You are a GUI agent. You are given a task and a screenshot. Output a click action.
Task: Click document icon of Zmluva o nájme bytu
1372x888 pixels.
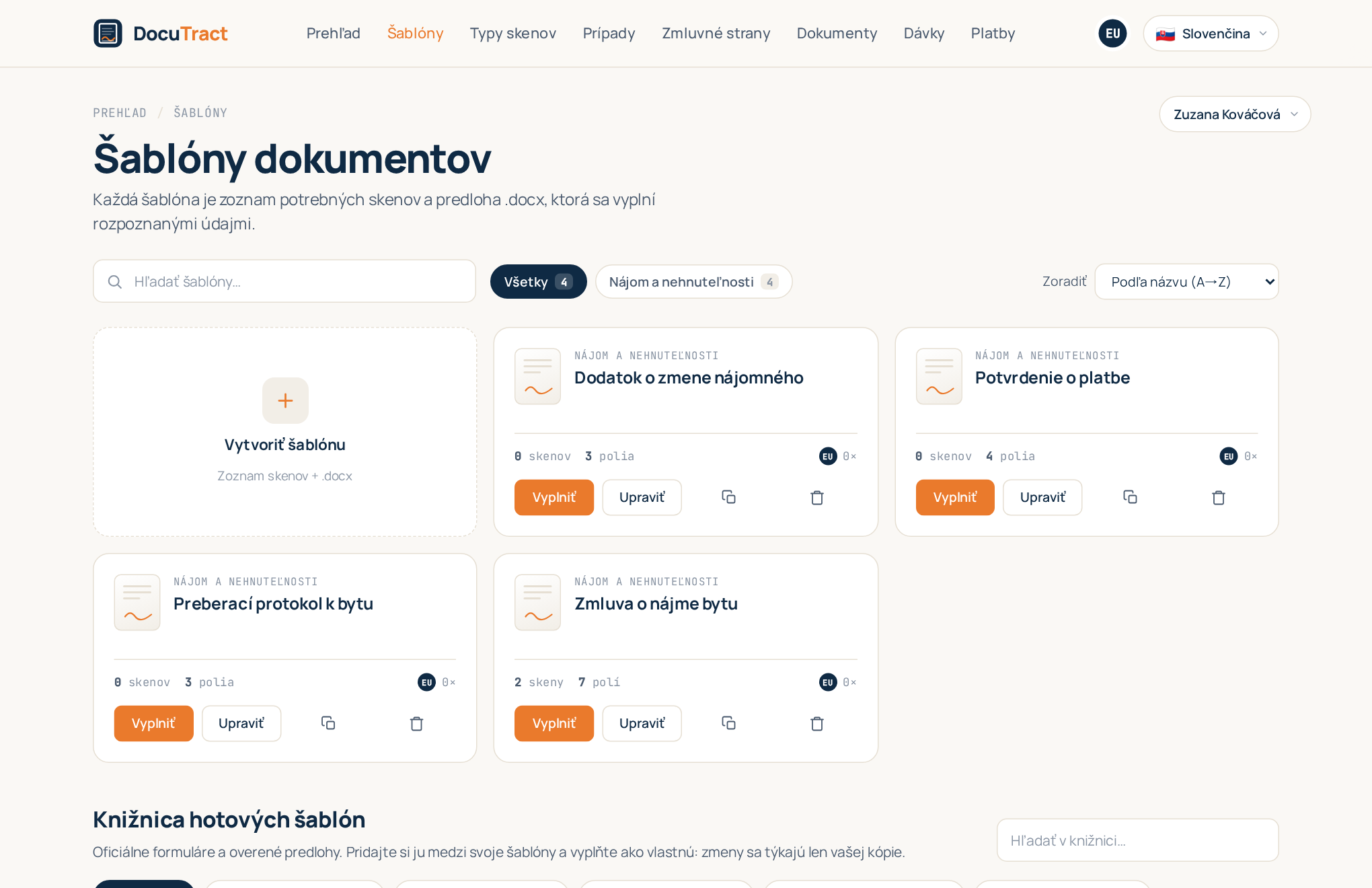(538, 602)
